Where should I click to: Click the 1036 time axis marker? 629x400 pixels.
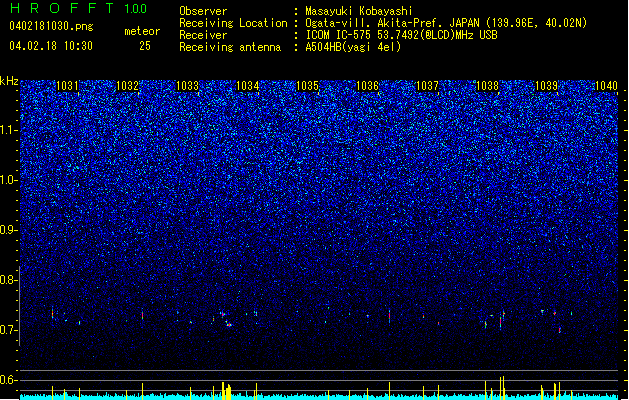[x=367, y=86]
